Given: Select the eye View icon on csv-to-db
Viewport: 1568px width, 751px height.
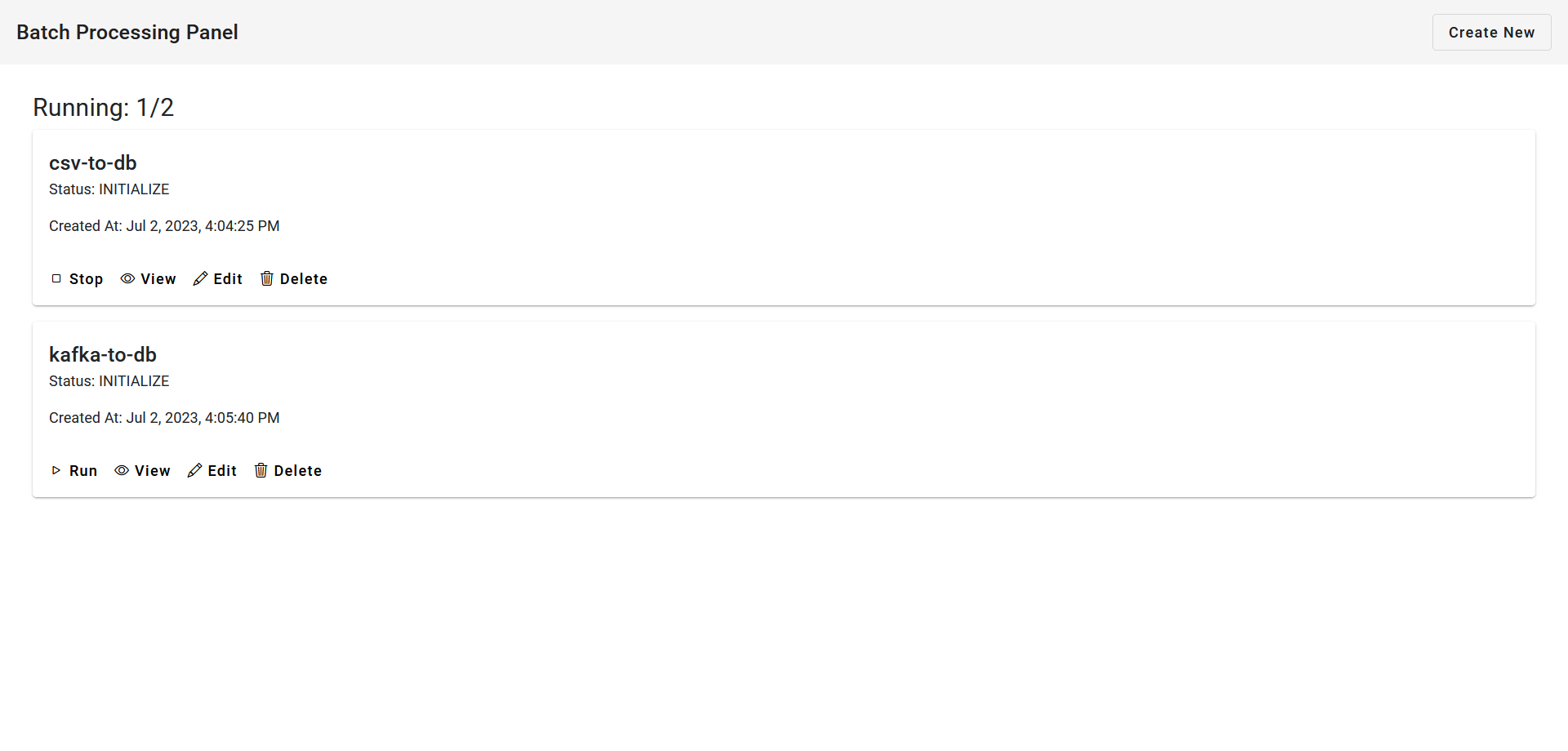Looking at the screenshot, I should tap(127, 278).
